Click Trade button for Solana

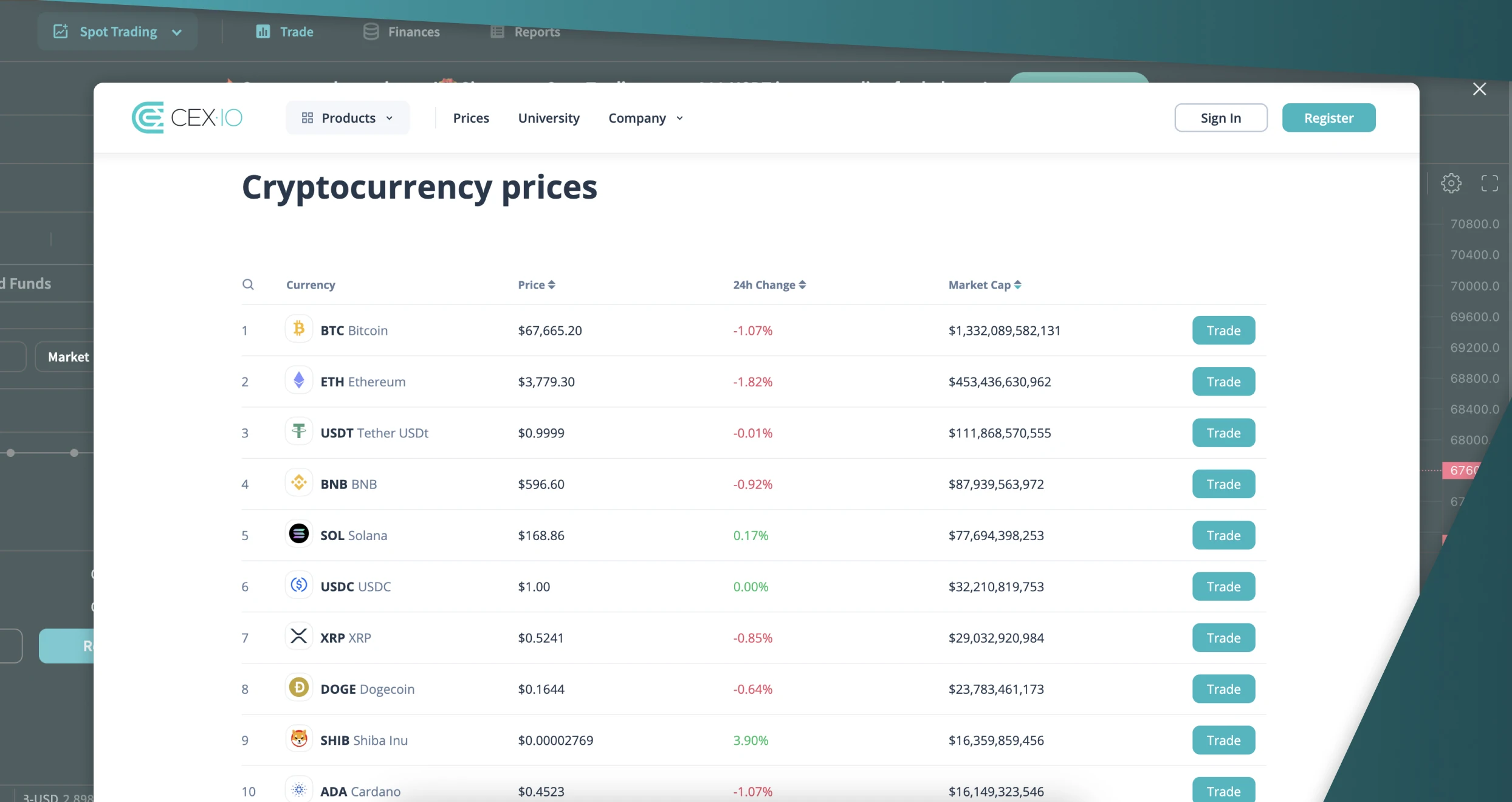(1223, 535)
